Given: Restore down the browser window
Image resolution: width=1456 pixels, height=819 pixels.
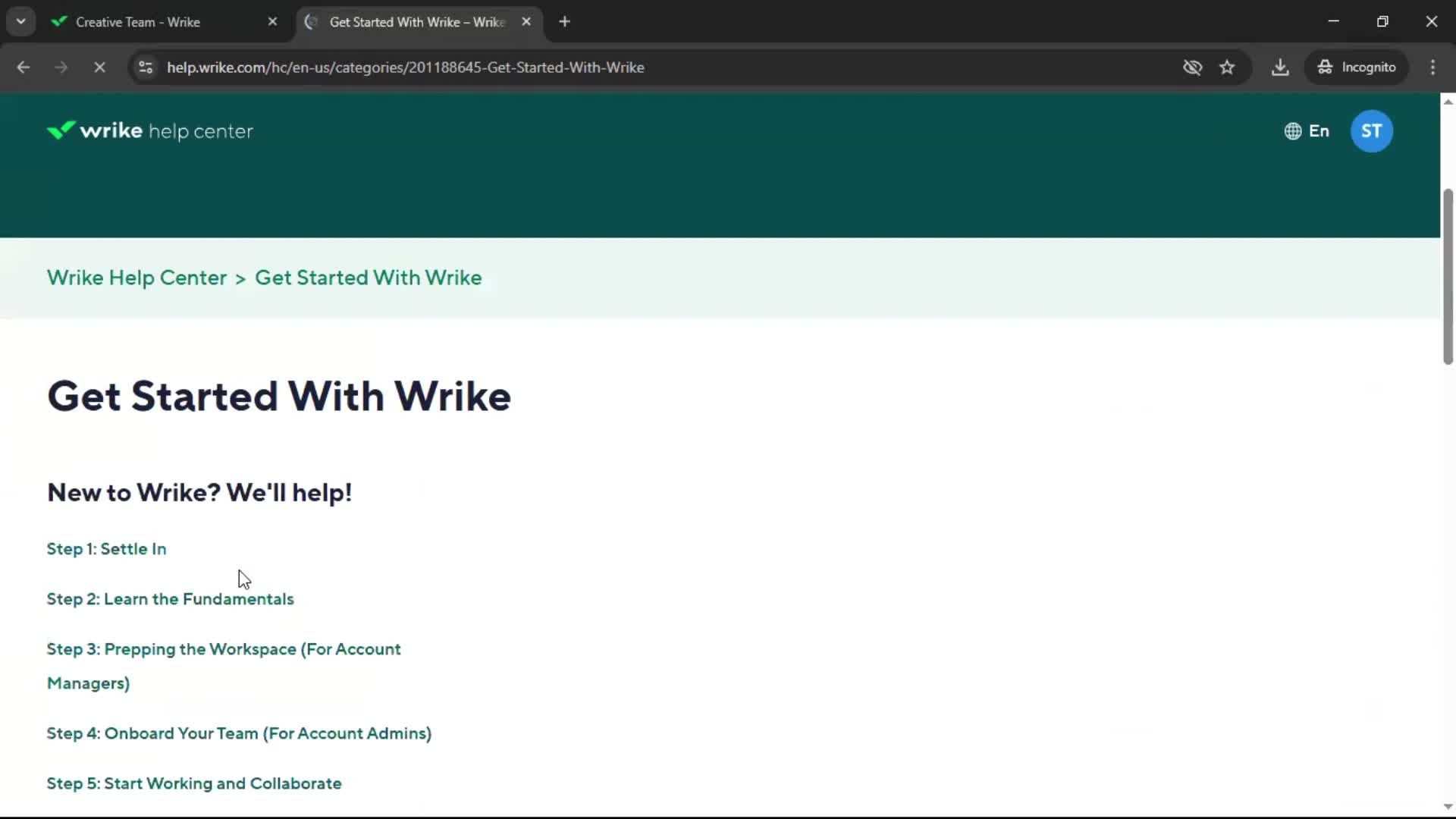Looking at the screenshot, I should 1382,22.
